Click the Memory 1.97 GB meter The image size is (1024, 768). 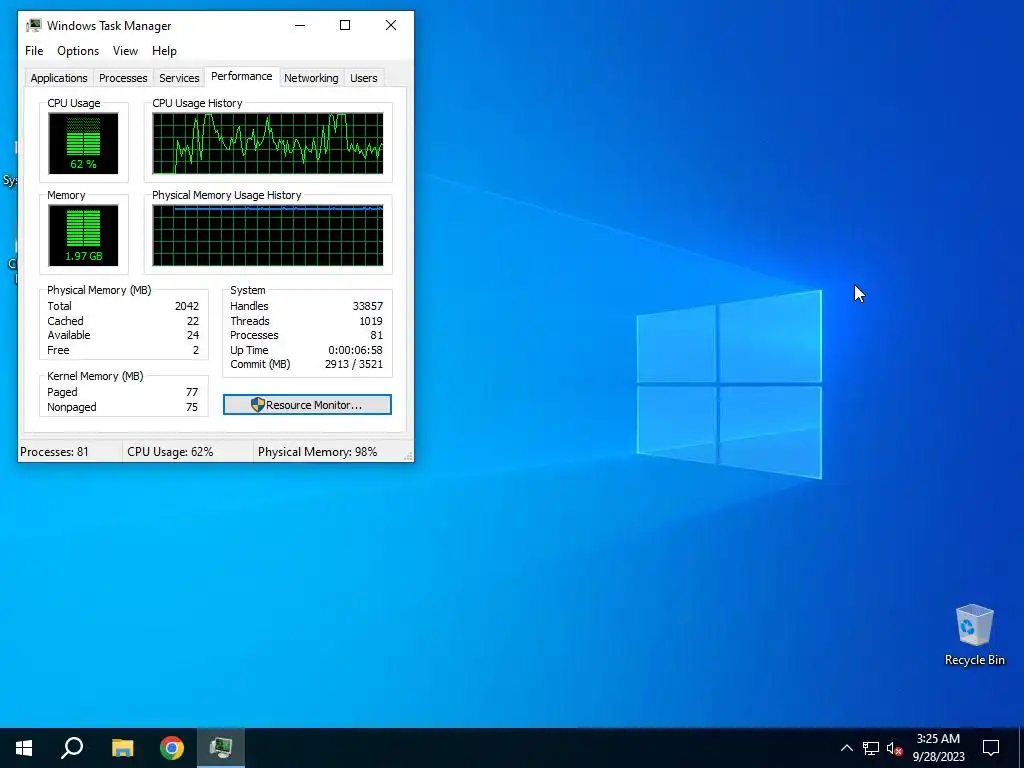click(83, 235)
